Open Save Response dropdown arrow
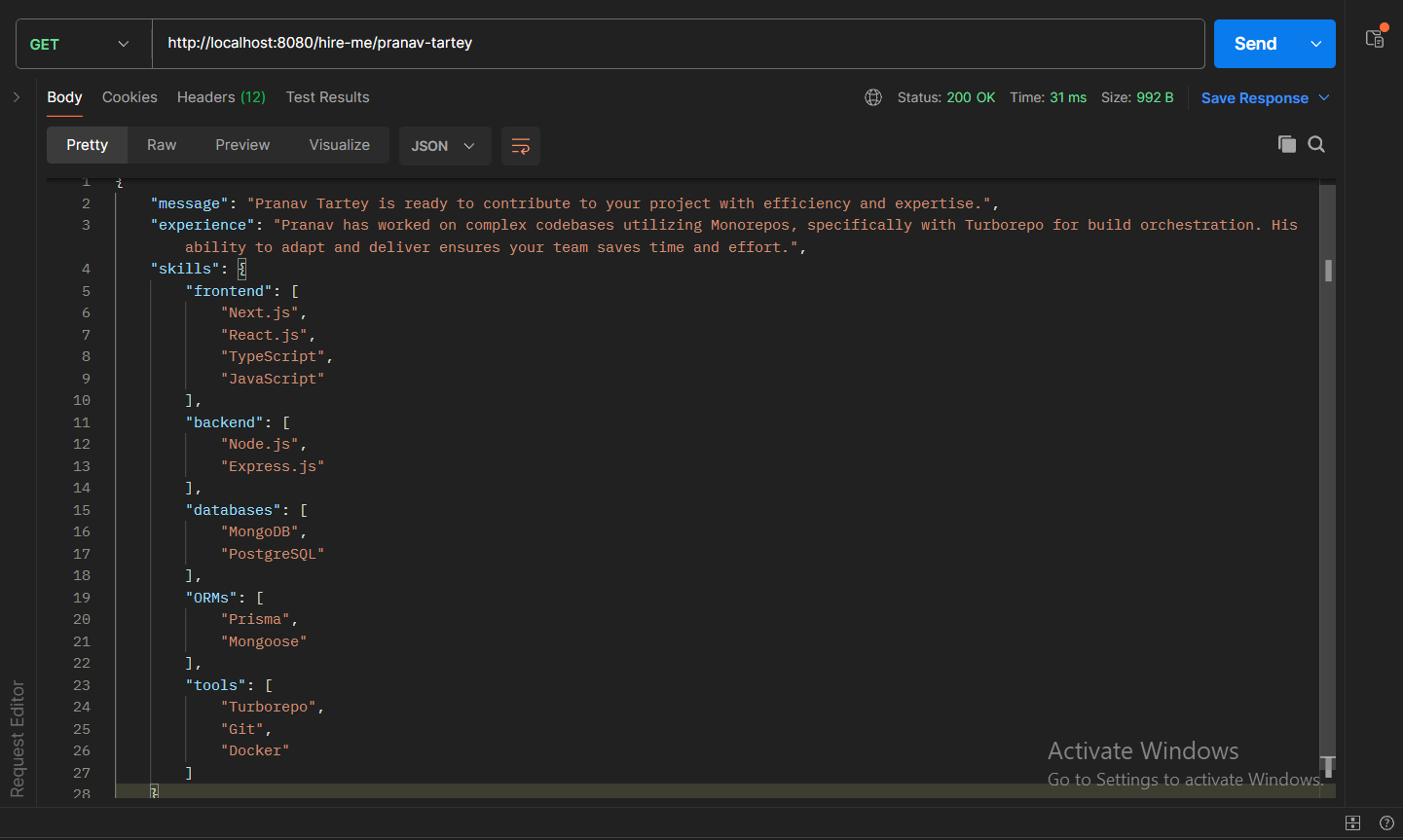 (1324, 97)
